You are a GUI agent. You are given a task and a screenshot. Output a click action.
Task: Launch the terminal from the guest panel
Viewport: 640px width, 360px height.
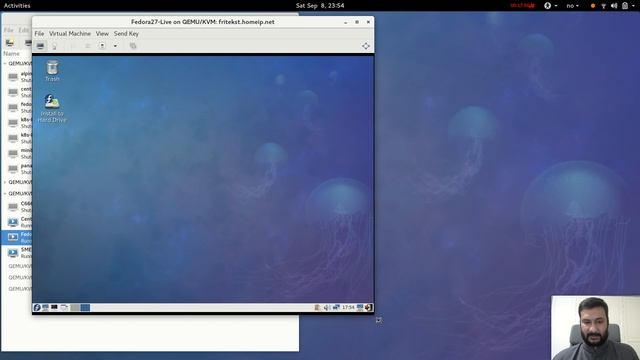(x=54, y=307)
